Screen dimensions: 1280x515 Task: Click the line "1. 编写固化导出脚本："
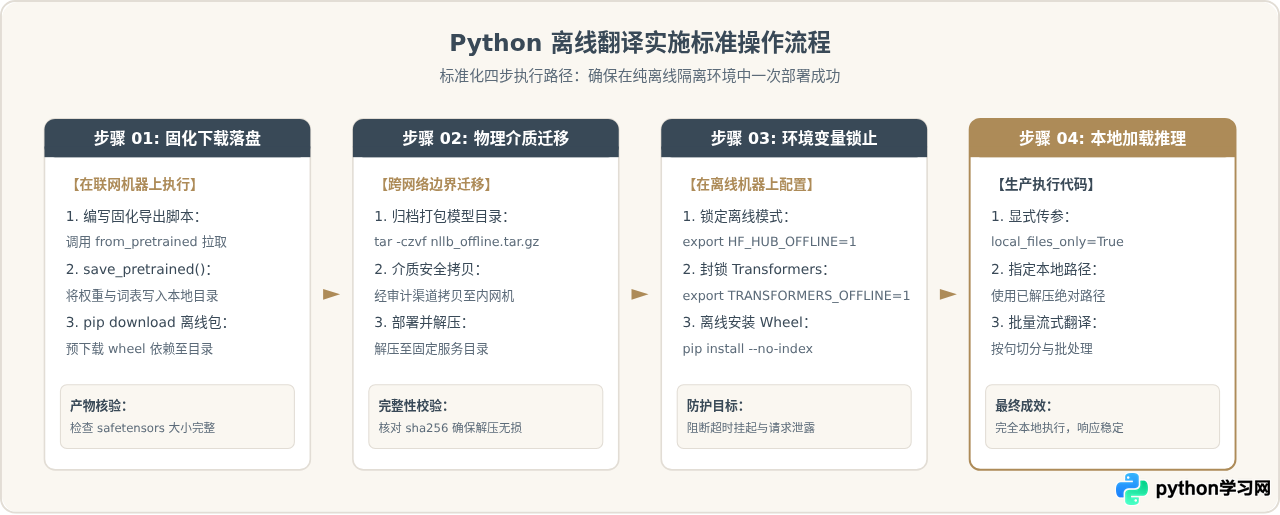pyautogui.click(x=133, y=216)
